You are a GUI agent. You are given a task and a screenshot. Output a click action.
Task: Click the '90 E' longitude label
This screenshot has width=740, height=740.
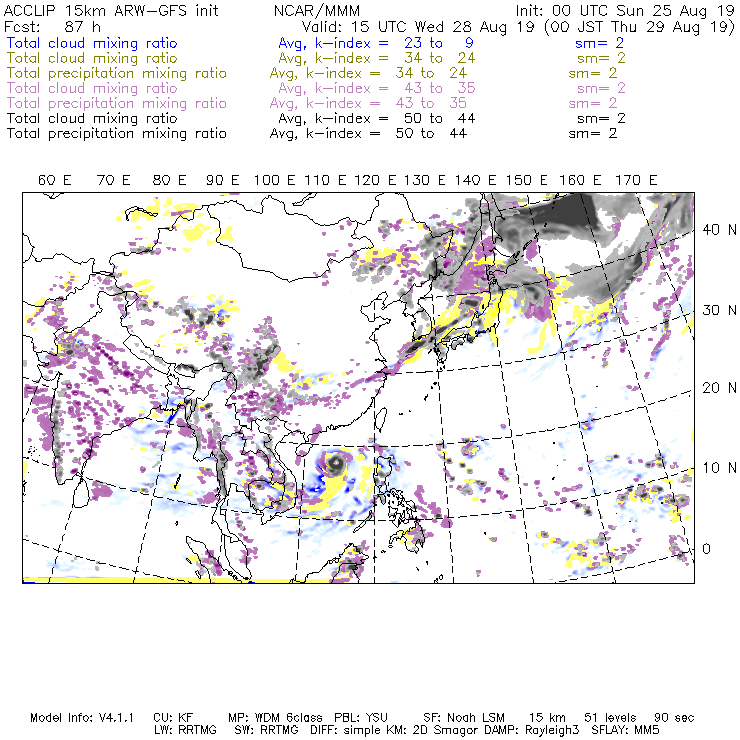pos(223,180)
